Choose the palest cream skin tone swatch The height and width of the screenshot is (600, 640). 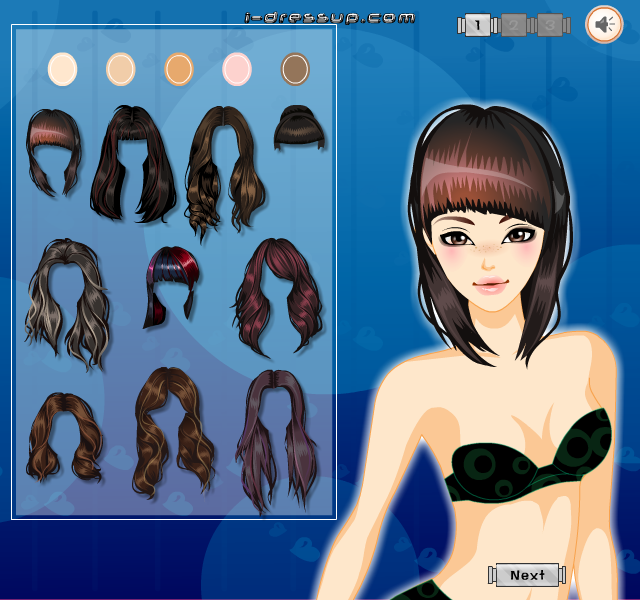click(x=62, y=69)
